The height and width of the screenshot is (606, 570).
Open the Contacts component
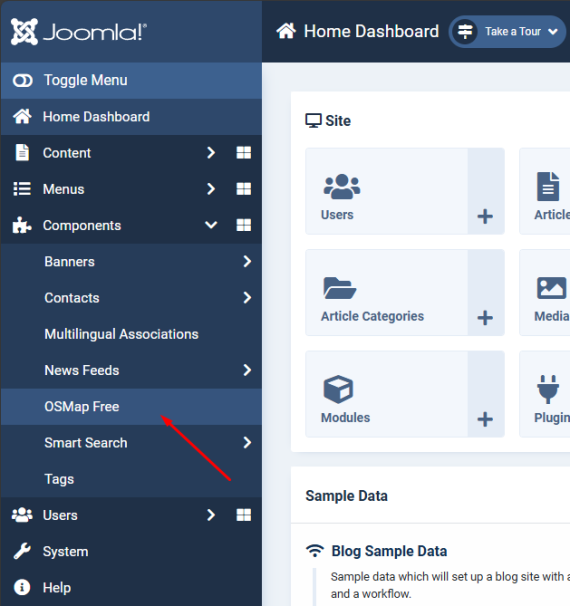pos(72,298)
